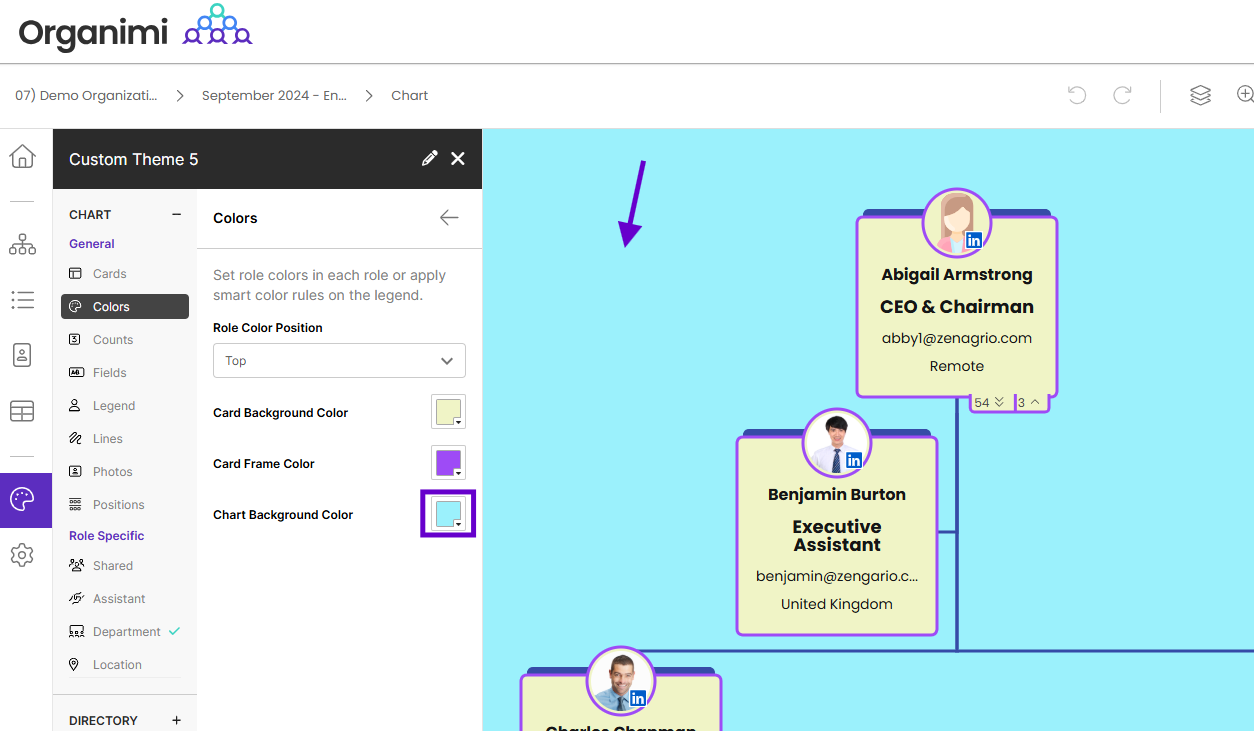Click the undo arrow icon

point(1077,95)
